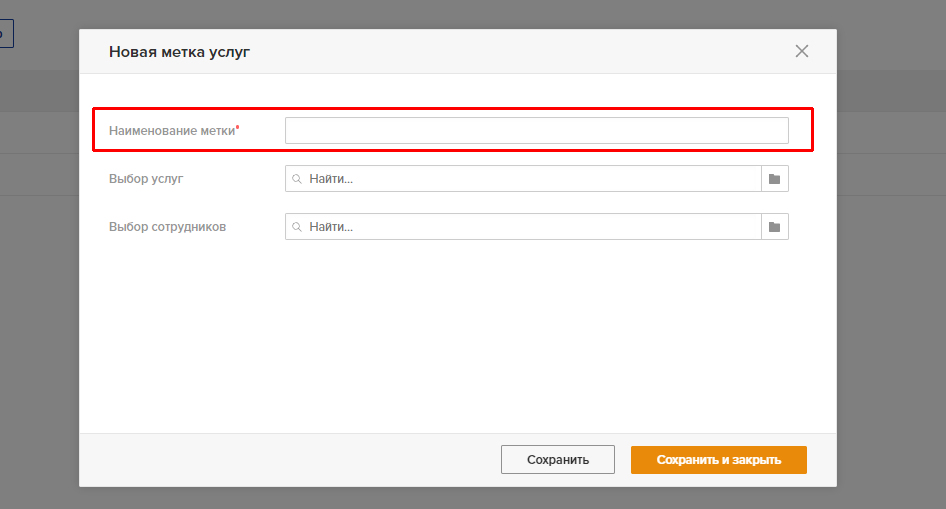Focus the Наименование метки text field
This screenshot has height=509, width=946.
[x=536, y=130]
